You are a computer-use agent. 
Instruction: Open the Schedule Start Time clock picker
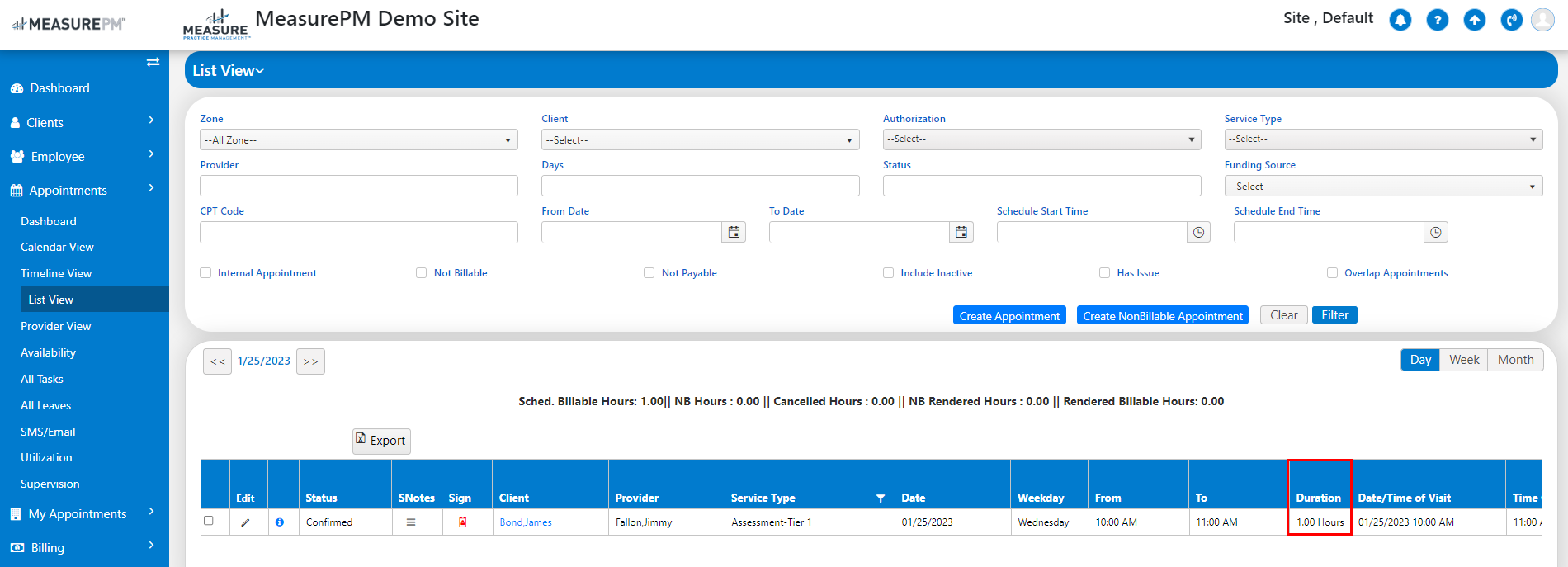tap(1198, 233)
